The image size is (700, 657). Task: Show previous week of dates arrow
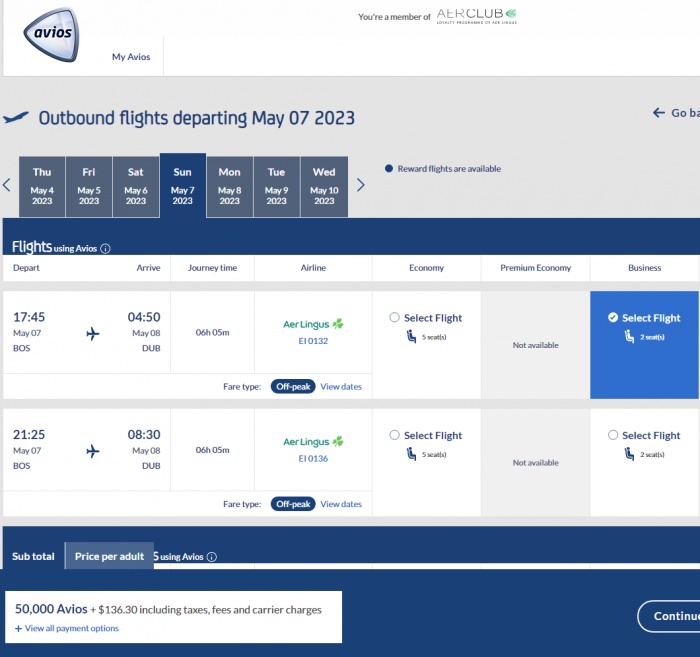[7, 185]
